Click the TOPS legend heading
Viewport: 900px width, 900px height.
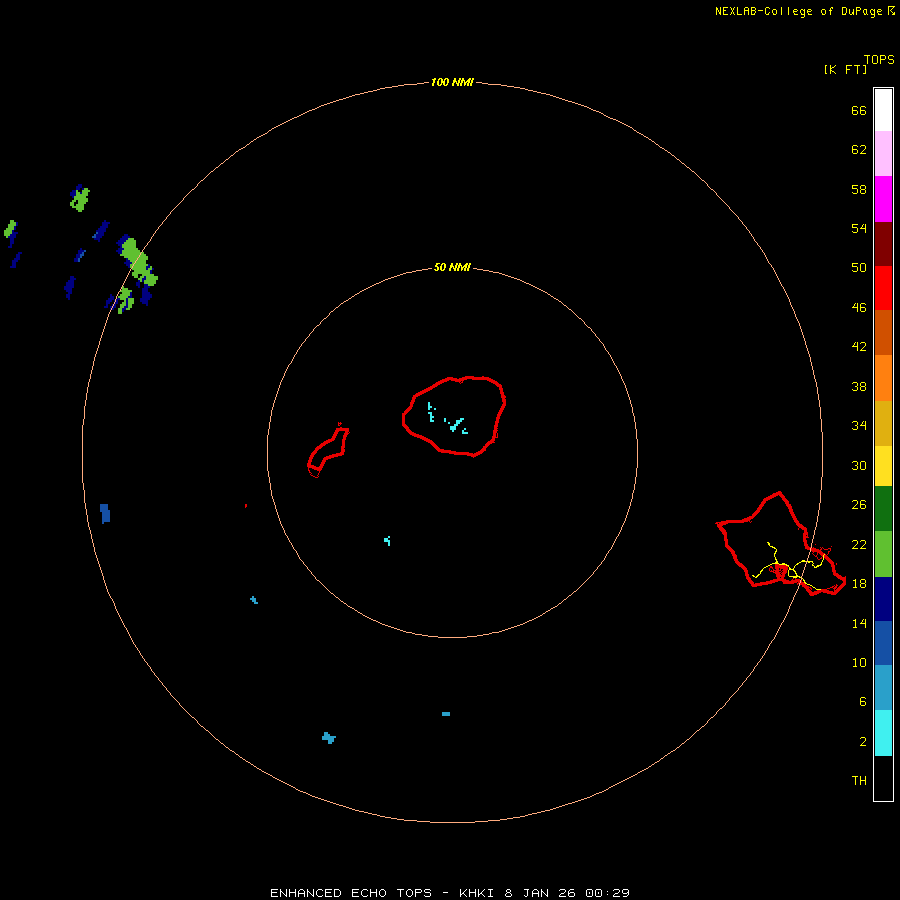click(x=879, y=59)
